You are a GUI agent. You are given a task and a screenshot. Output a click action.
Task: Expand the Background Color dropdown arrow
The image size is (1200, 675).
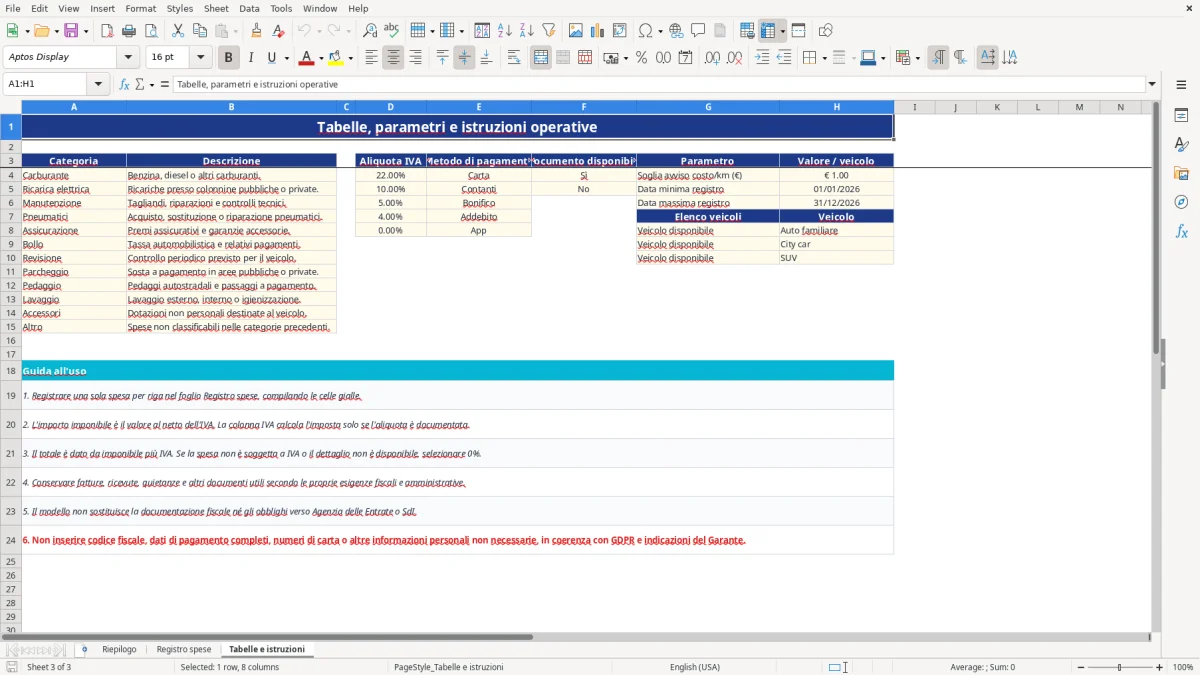point(350,58)
